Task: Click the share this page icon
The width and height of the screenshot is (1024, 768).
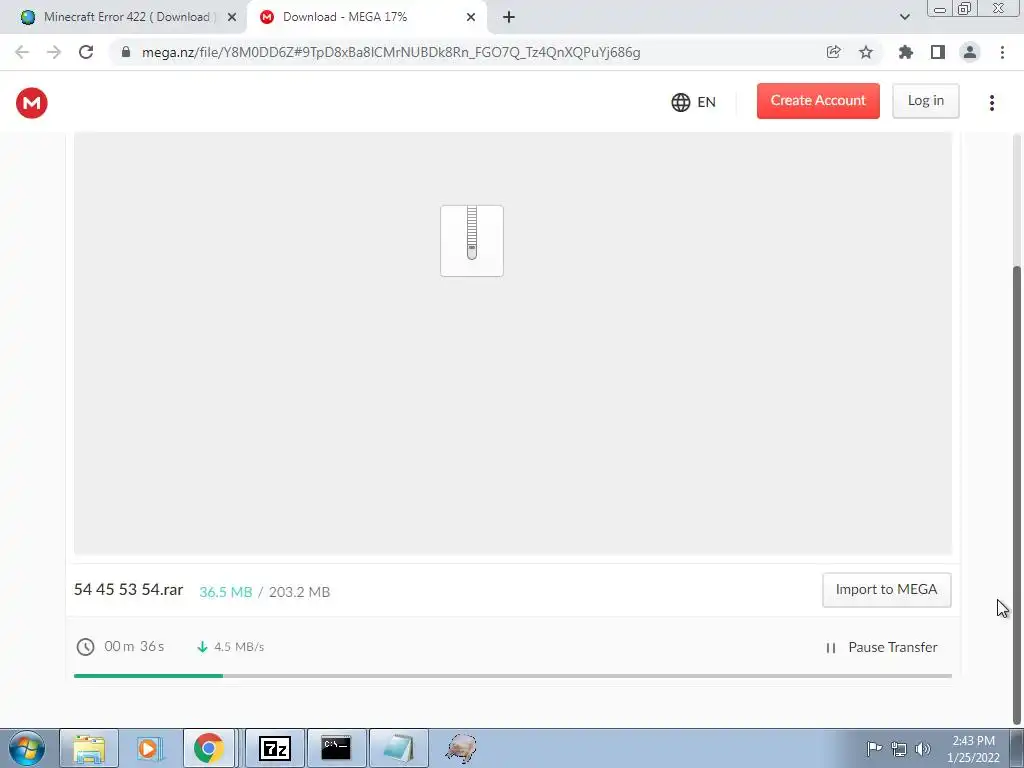Action: coord(833,52)
